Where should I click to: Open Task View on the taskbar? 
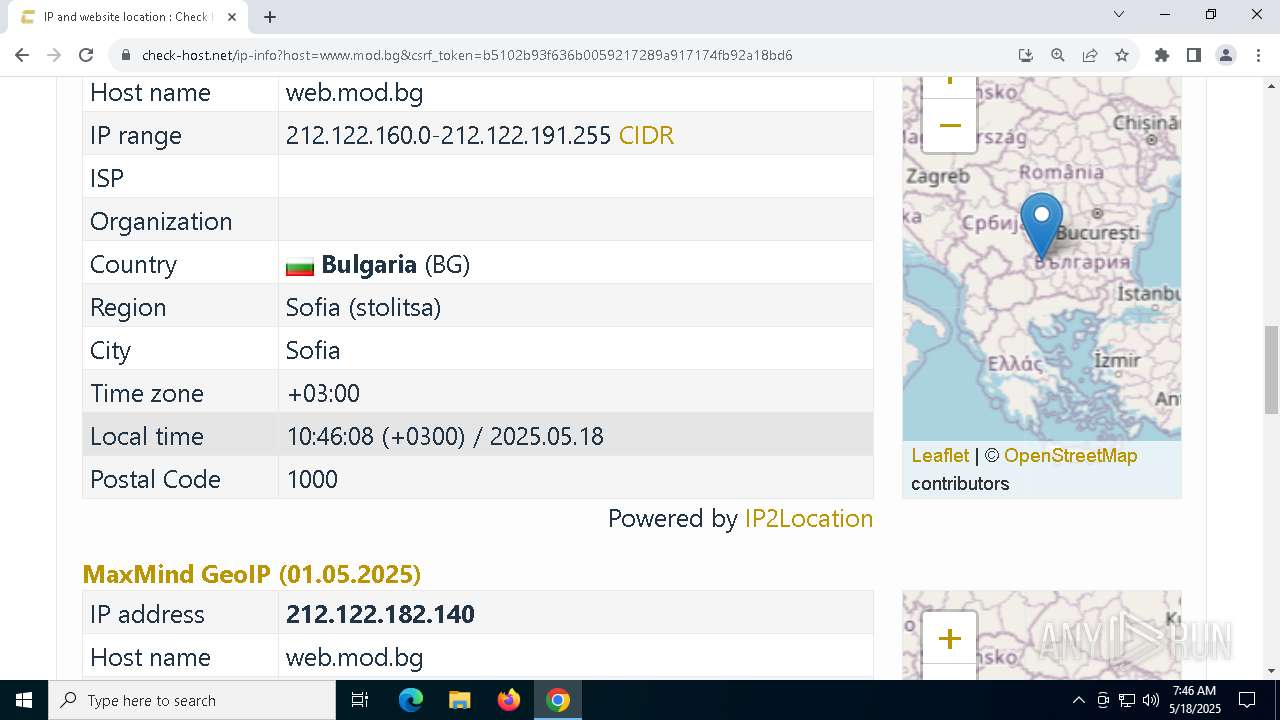pos(360,700)
